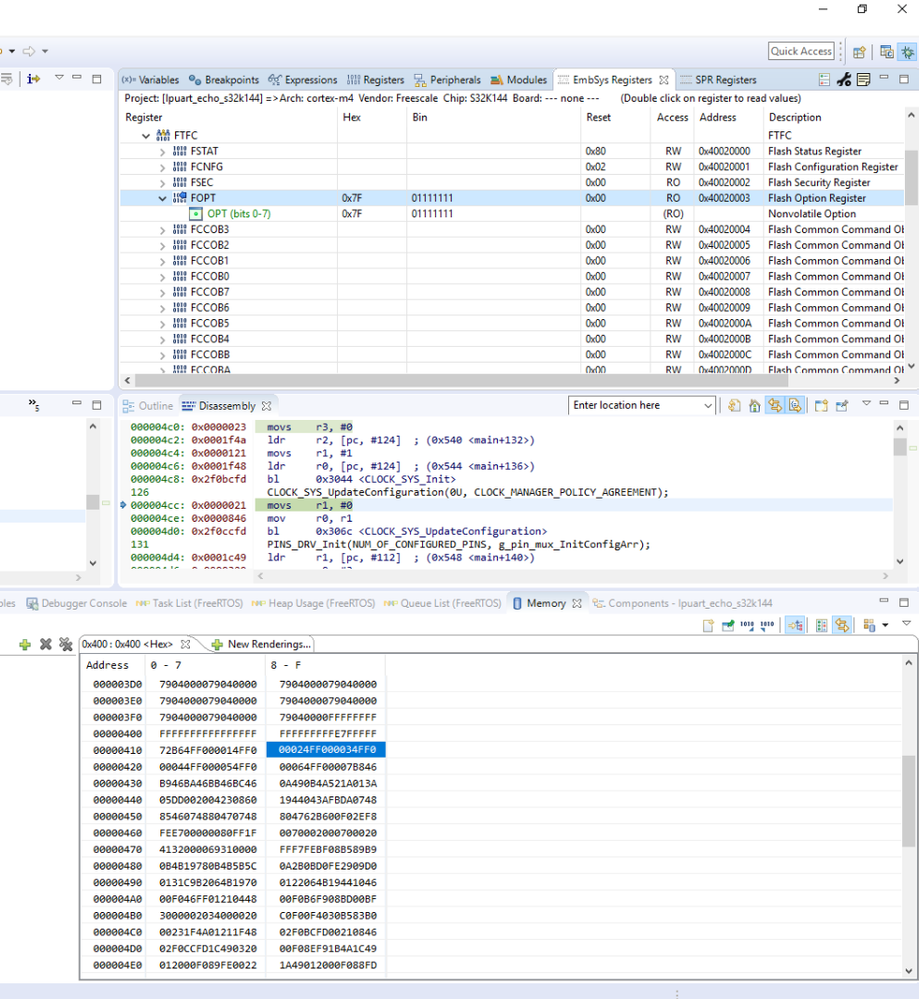The width and height of the screenshot is (919, 999).
Task: Switch to the C/C++ perspective icon
Action: pos(886,52)
